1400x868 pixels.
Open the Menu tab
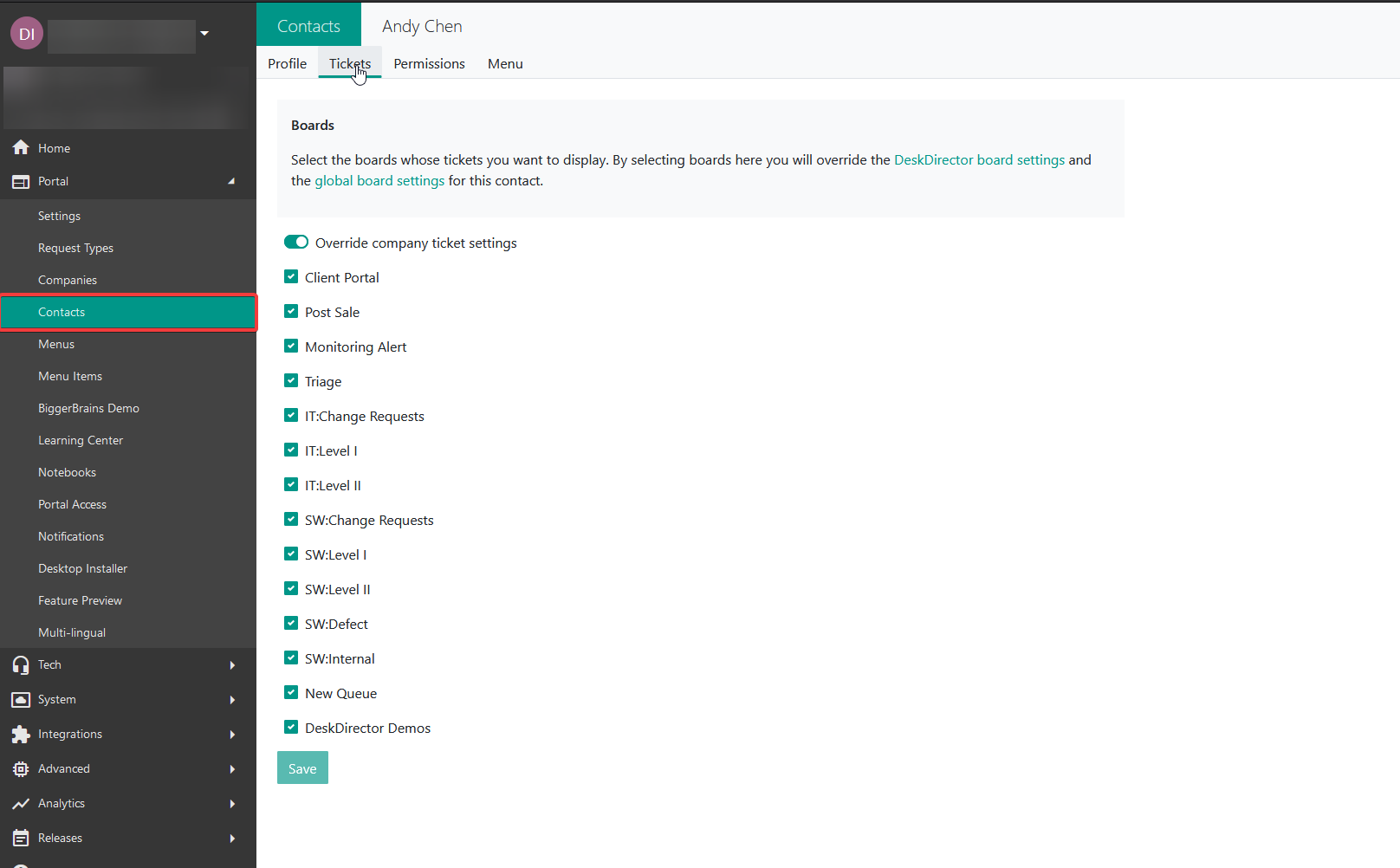click(x=505, y=63)
